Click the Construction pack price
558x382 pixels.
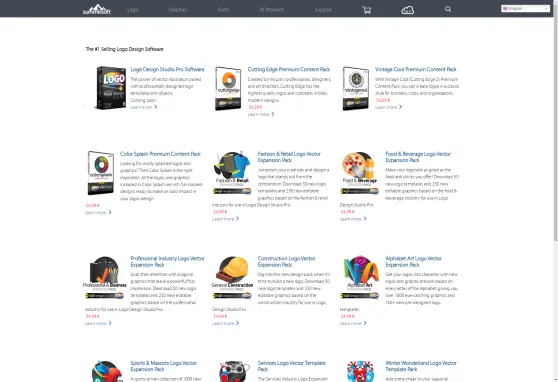(x=220, y=316)
